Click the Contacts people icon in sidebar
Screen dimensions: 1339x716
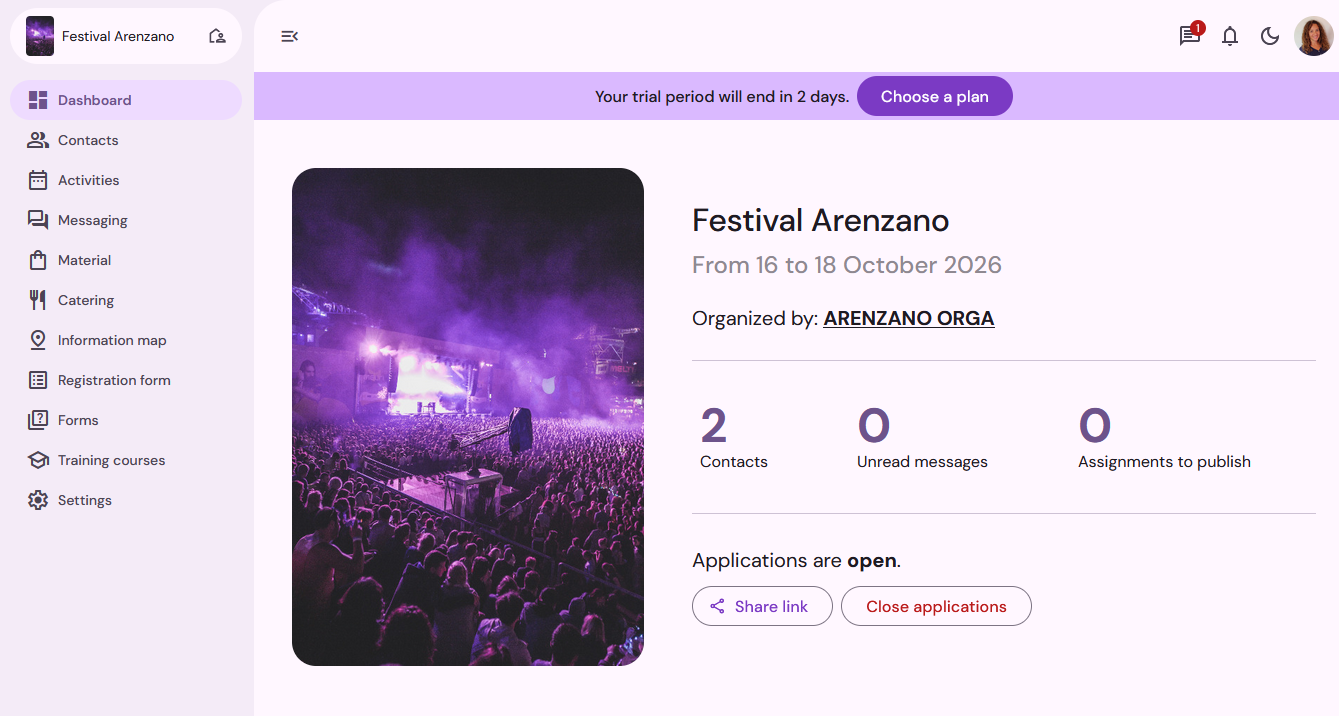[38, 140]
